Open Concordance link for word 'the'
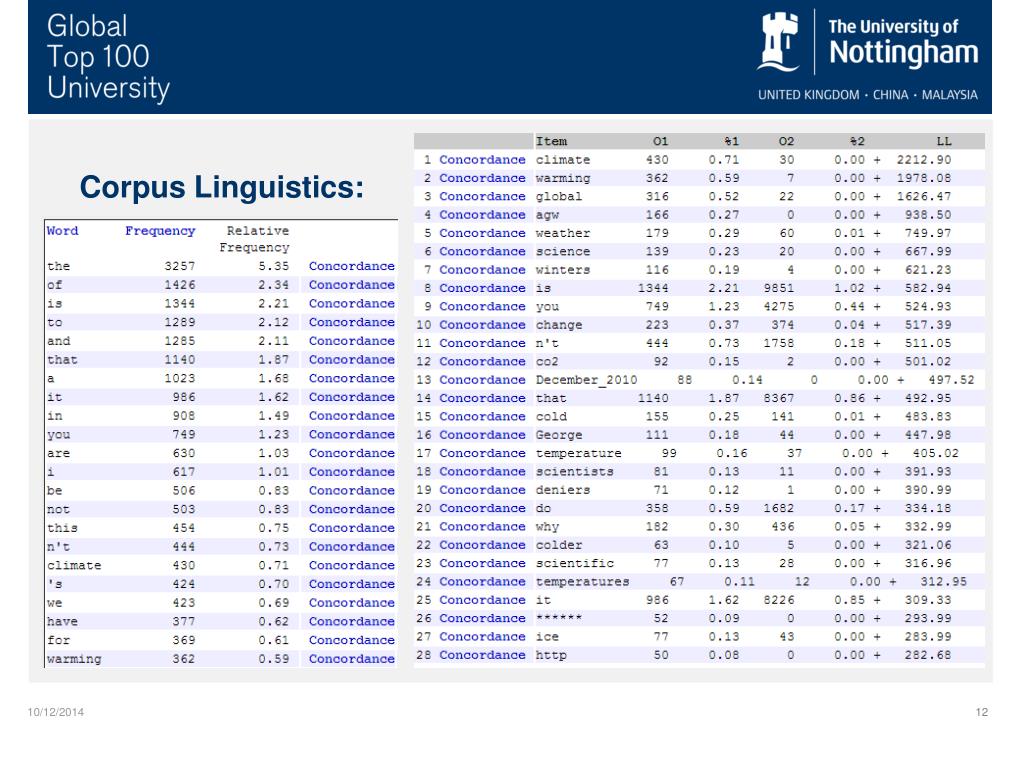The width and height of the screenshot is (1024, 768). pyautogui.click(x=351, y=266)
